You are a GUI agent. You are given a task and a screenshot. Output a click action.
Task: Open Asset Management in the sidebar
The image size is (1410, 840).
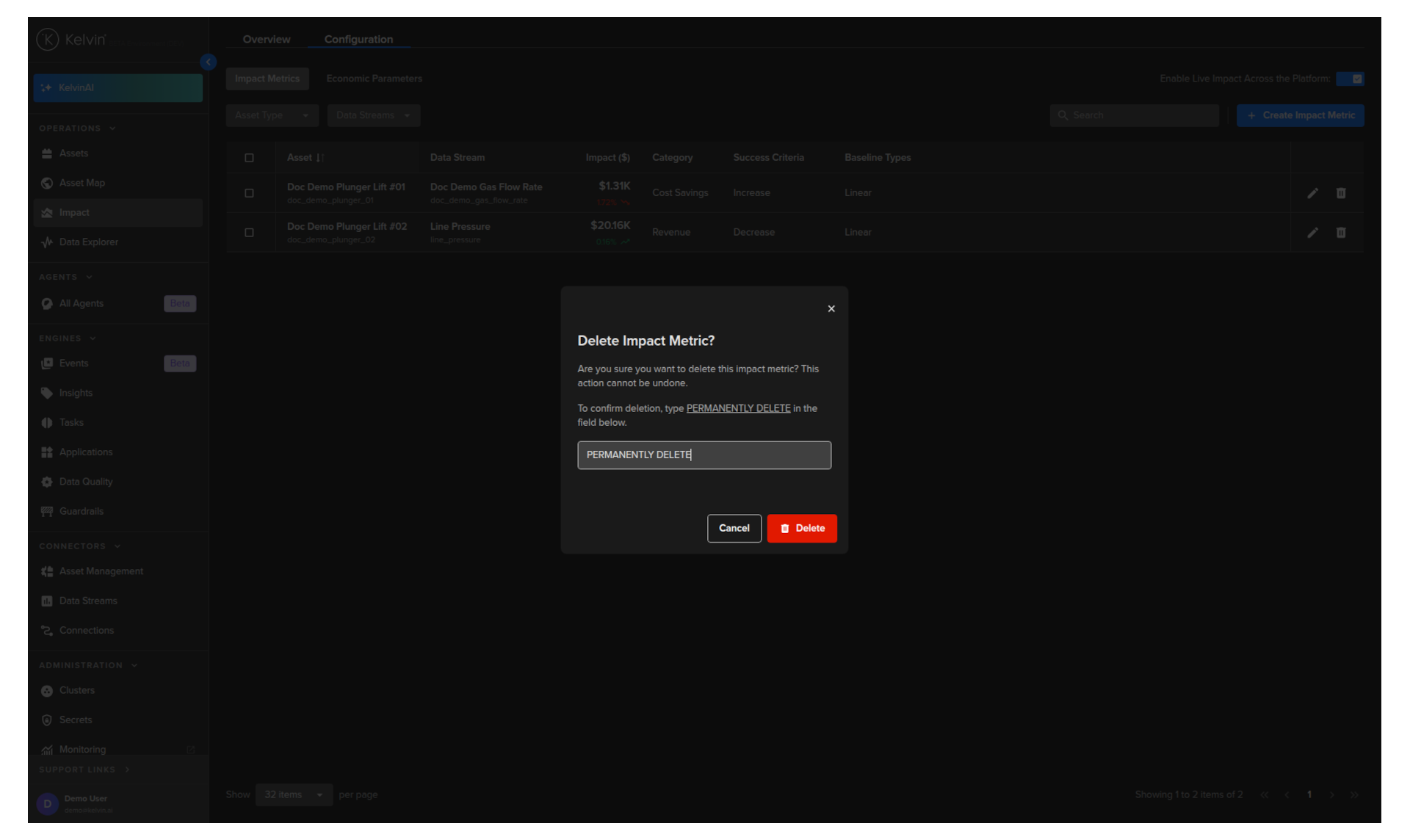pos(117,571)
